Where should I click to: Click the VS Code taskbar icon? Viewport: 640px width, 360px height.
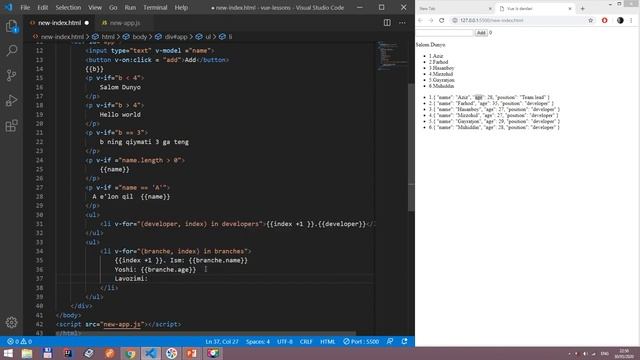[x=151, y=353]
